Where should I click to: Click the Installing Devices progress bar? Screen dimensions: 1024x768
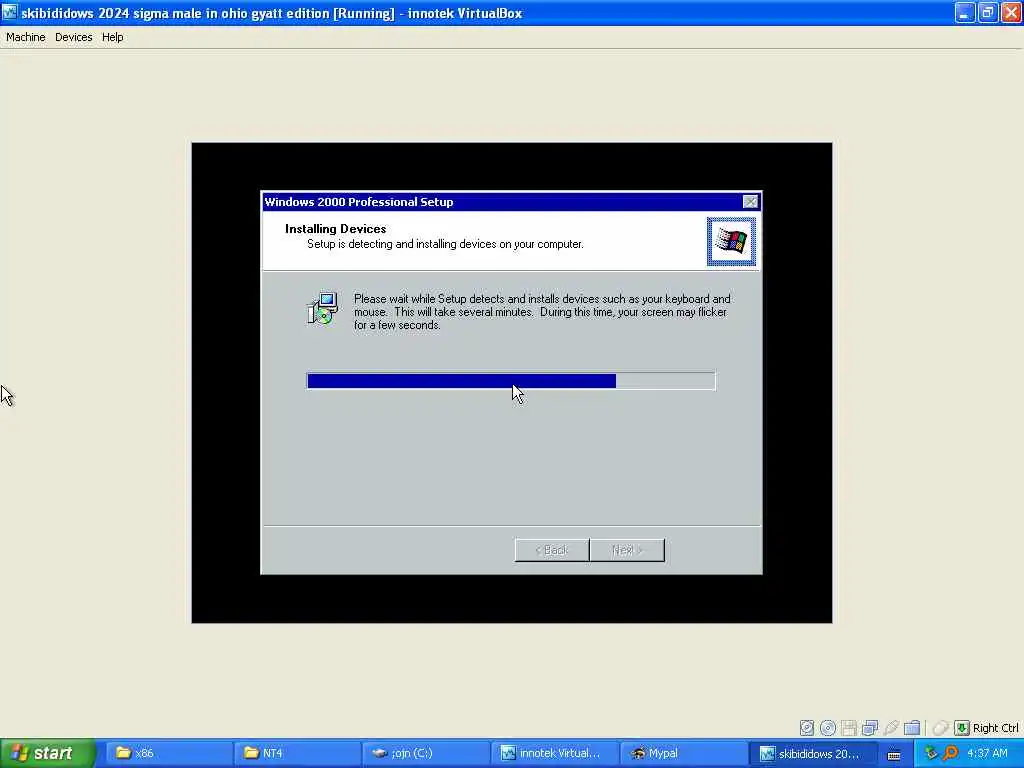[x=511, y=381]
